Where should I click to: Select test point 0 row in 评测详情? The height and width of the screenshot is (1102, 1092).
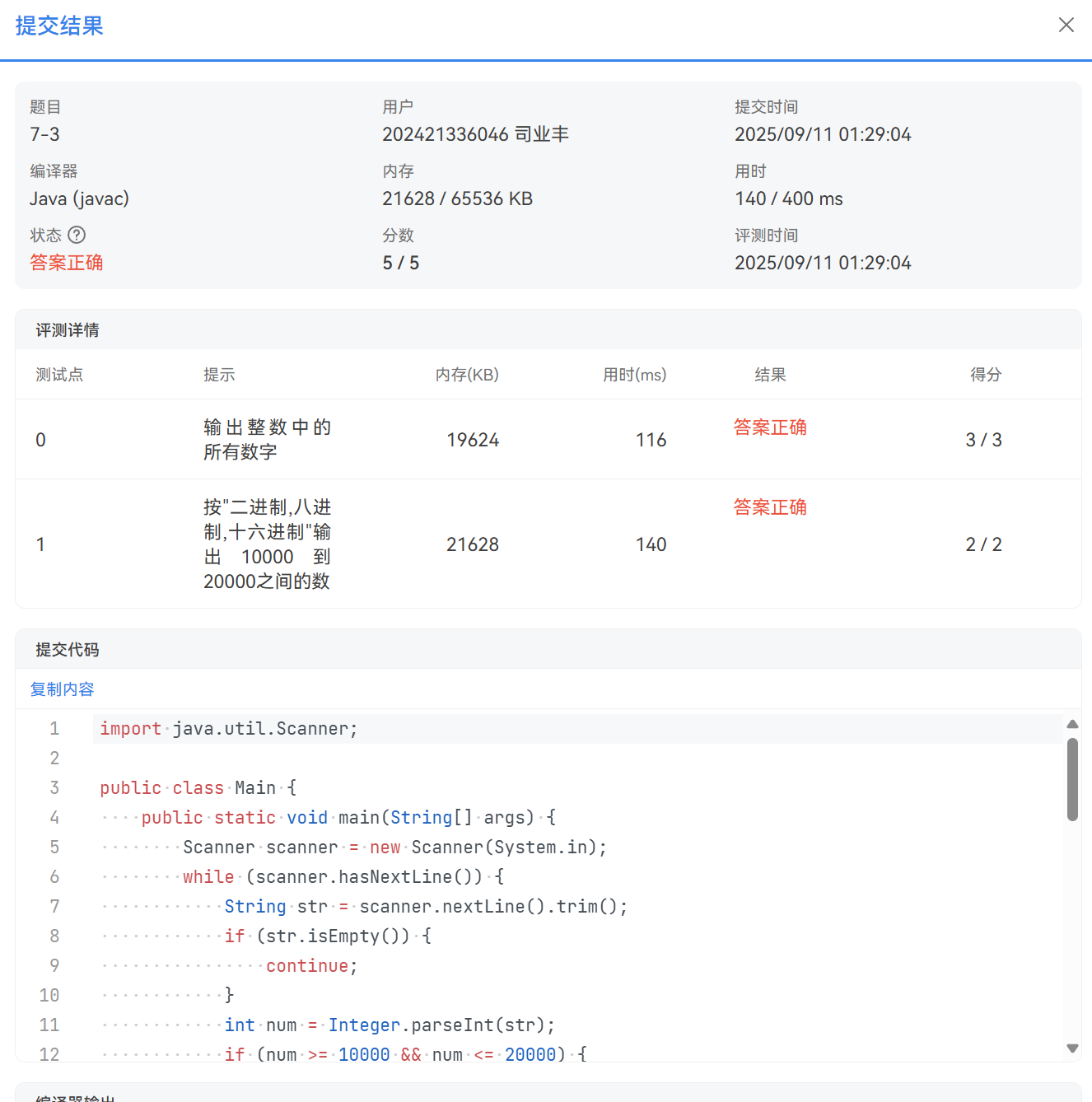coord(41,439)
